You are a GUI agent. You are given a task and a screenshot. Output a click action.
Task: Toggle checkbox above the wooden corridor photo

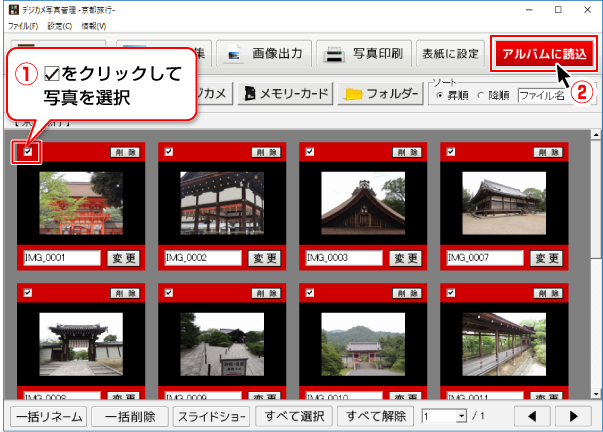tap(451, 293)
